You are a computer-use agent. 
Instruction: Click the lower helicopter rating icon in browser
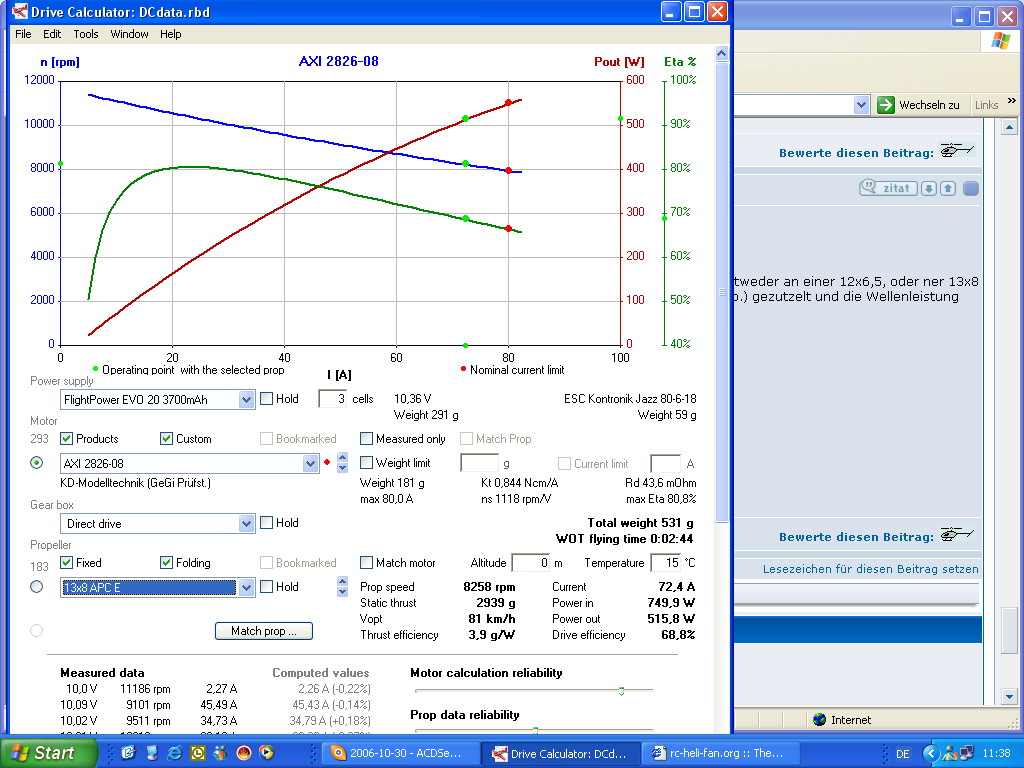pyautogui.click(x=957, y=535)
